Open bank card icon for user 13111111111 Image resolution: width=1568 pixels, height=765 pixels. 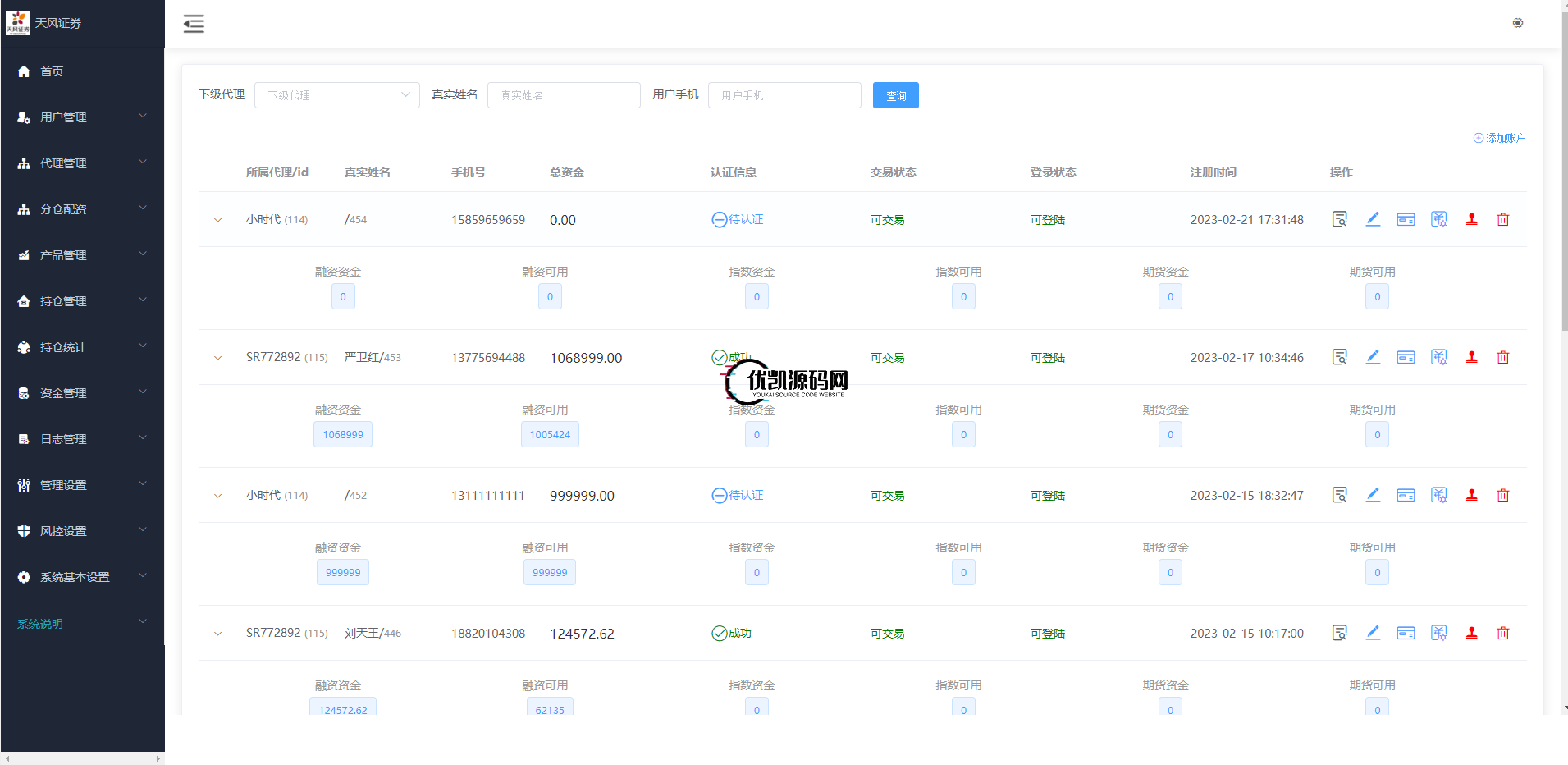tap(1406, 495)
